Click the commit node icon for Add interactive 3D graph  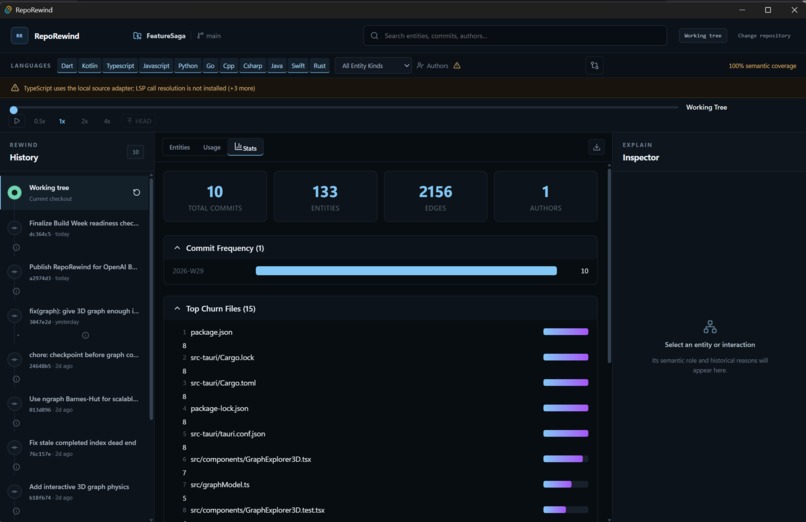14,491
